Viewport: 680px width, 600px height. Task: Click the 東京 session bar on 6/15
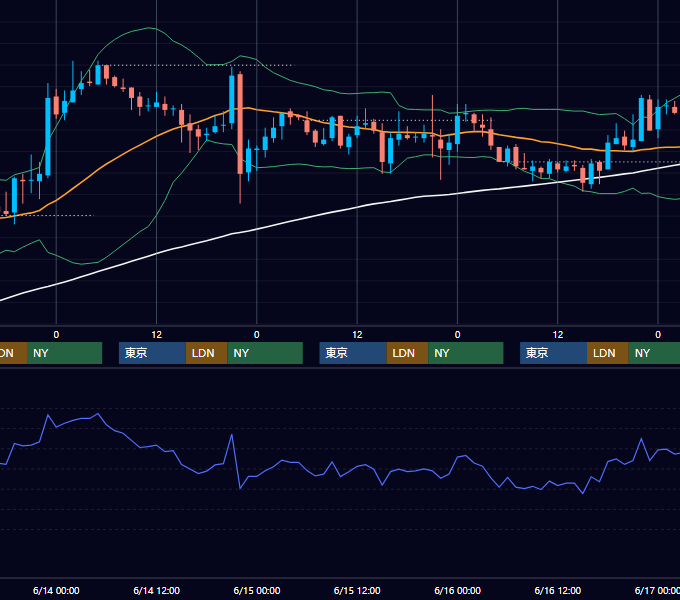[x=353, y=353]
